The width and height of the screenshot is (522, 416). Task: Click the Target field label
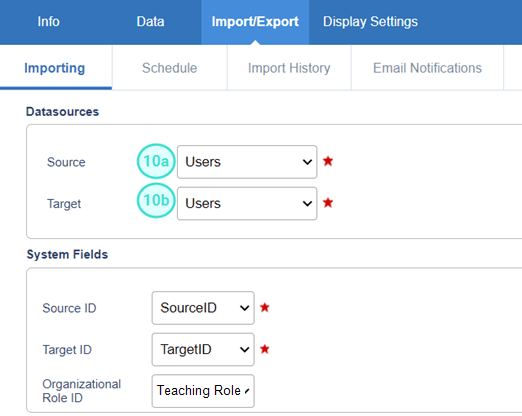point(64,204)
